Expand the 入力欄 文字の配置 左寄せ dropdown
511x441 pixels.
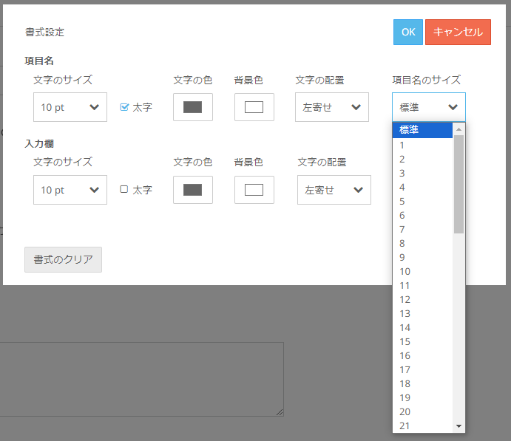pos(334,190)
